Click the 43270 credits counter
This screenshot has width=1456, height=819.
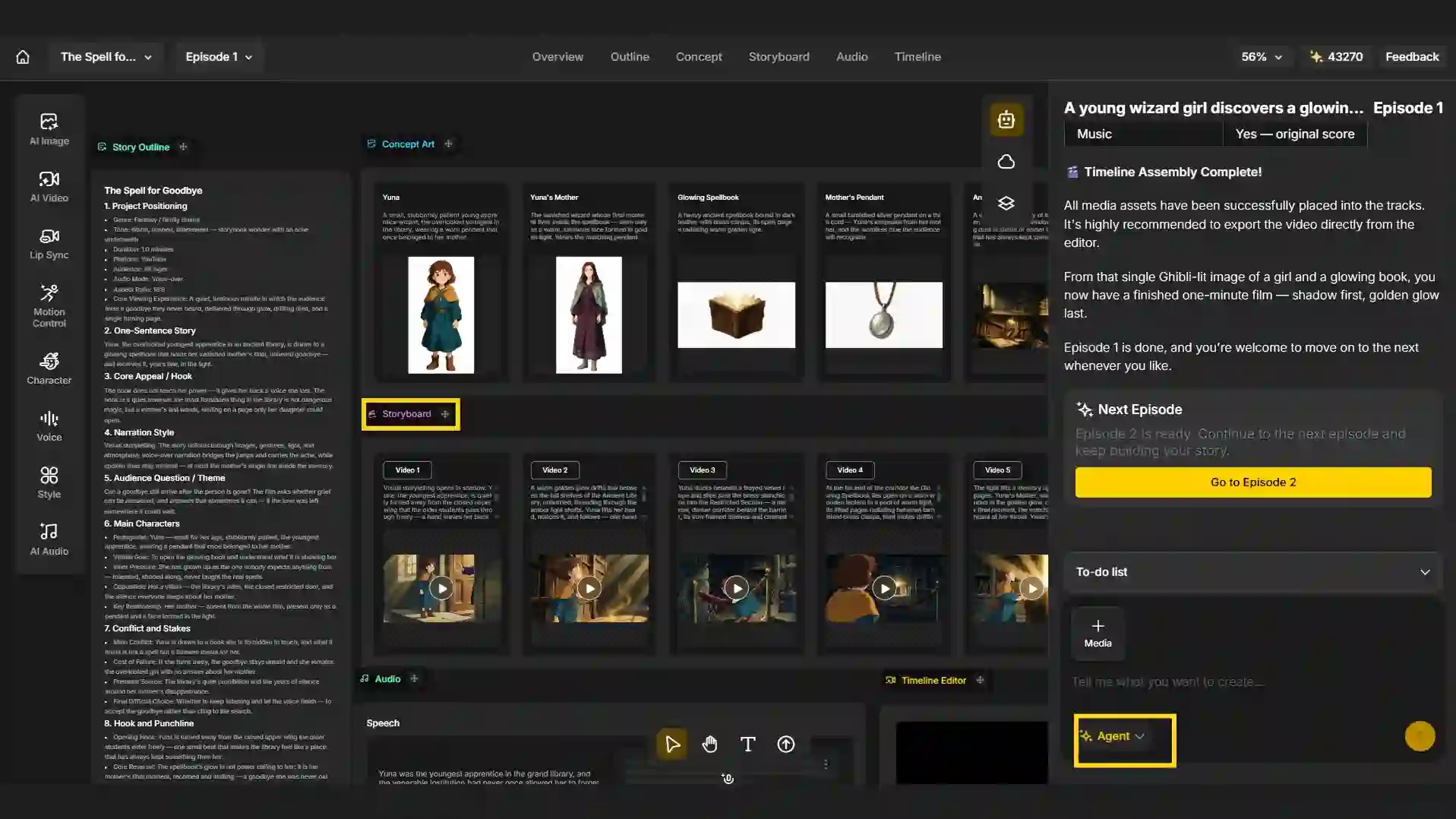pos(1336,57)
